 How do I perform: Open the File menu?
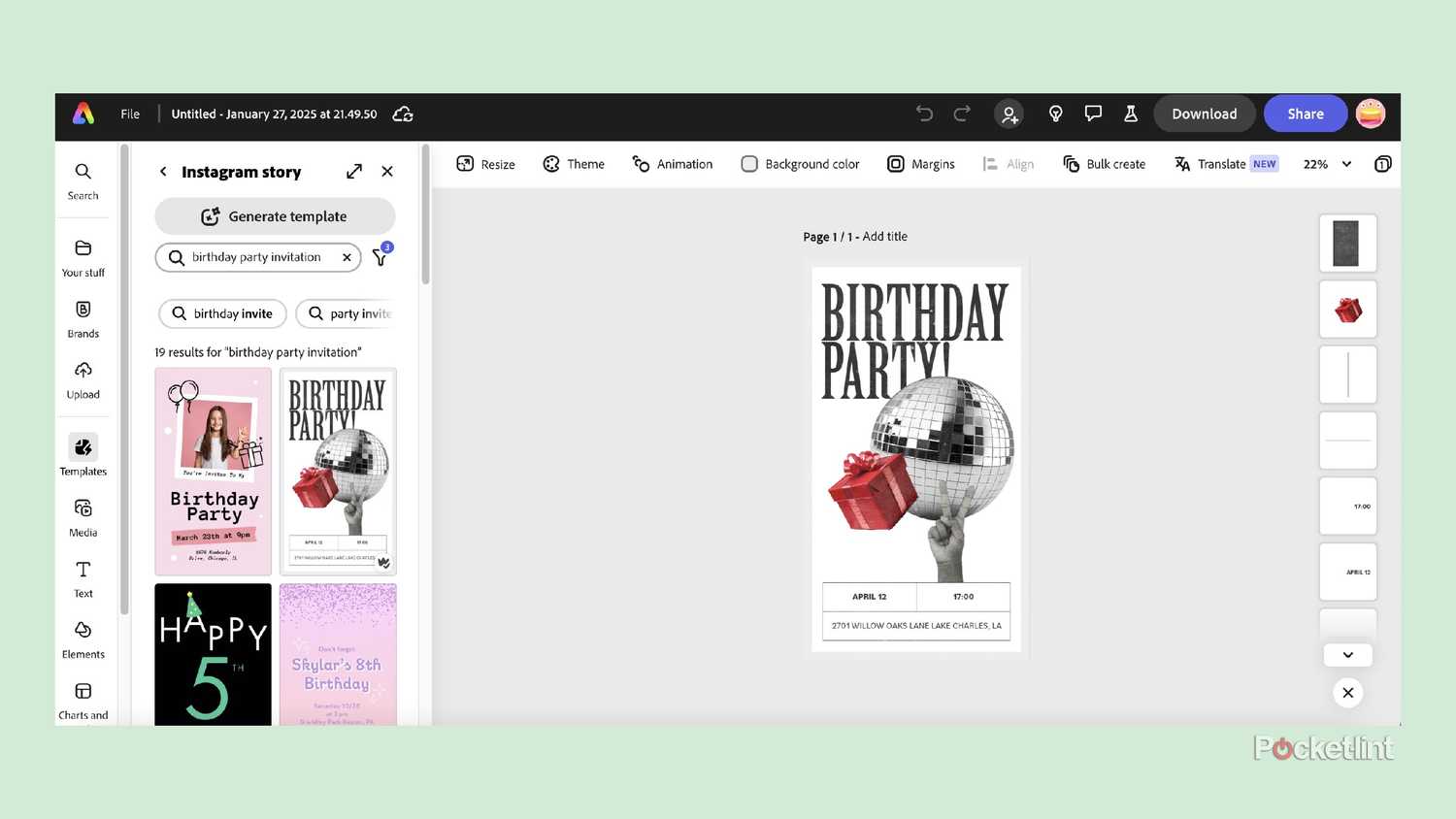pos(129,114)
